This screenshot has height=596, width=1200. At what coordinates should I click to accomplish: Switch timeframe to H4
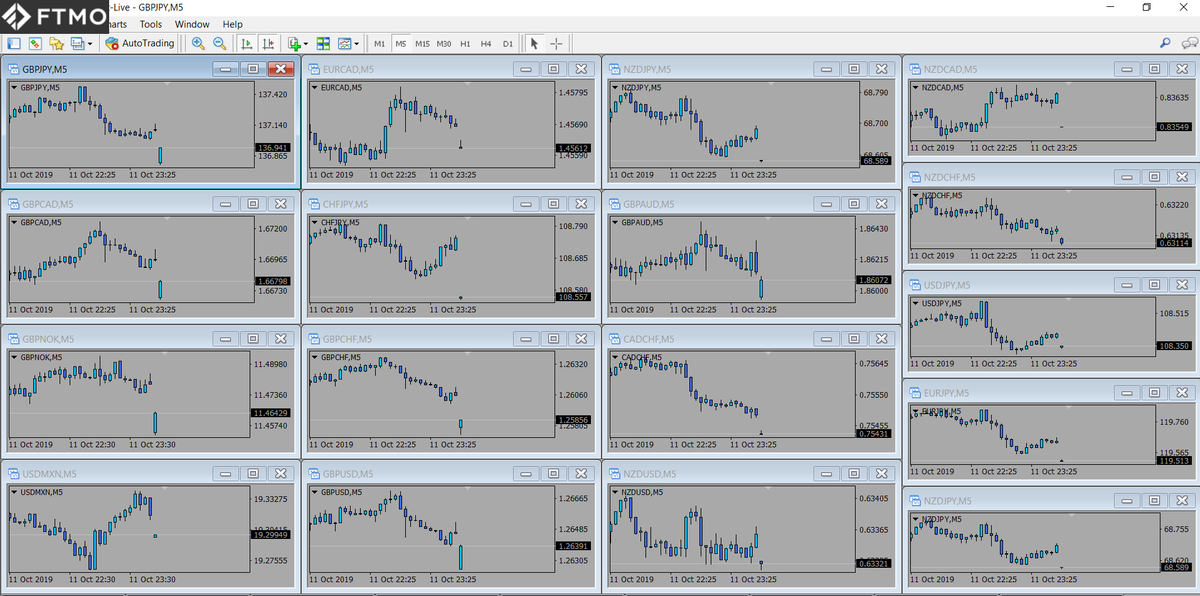pyautogui.click(x=486, y=43)
